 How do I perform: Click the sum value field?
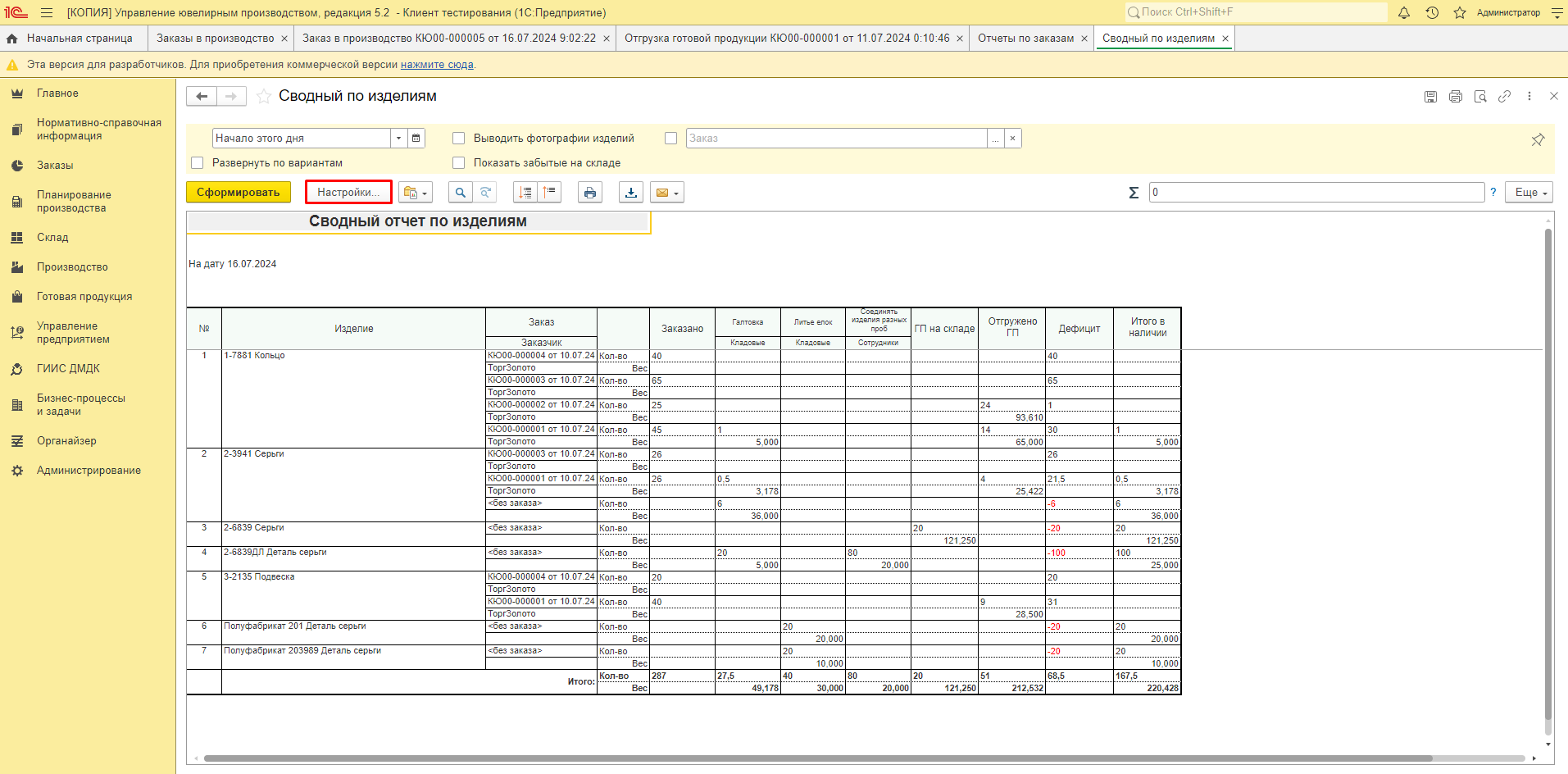pyautogui.click(x=1316, y=193)
